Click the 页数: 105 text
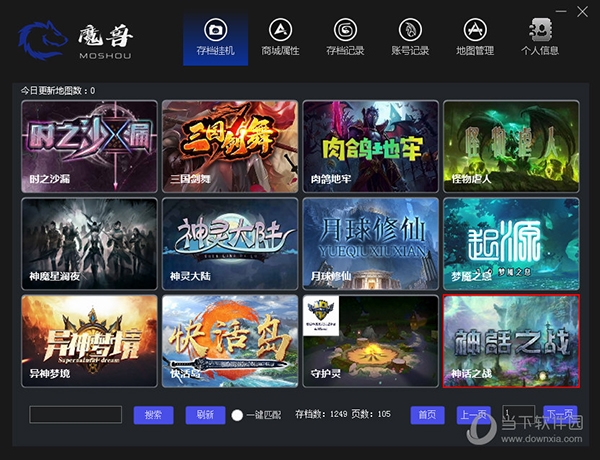 click(371, 414)
